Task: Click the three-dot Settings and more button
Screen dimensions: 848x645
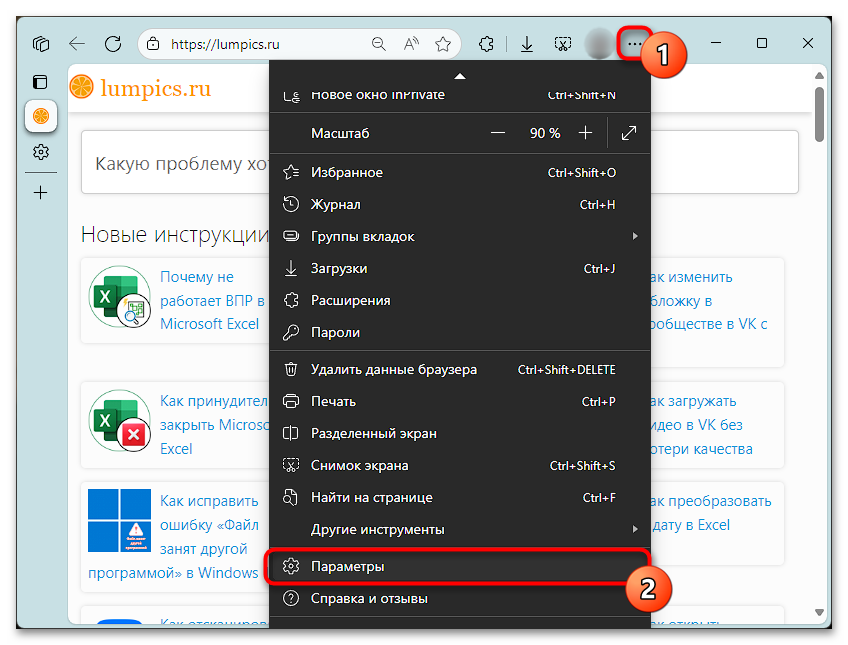Action: (x=635, y=44)
